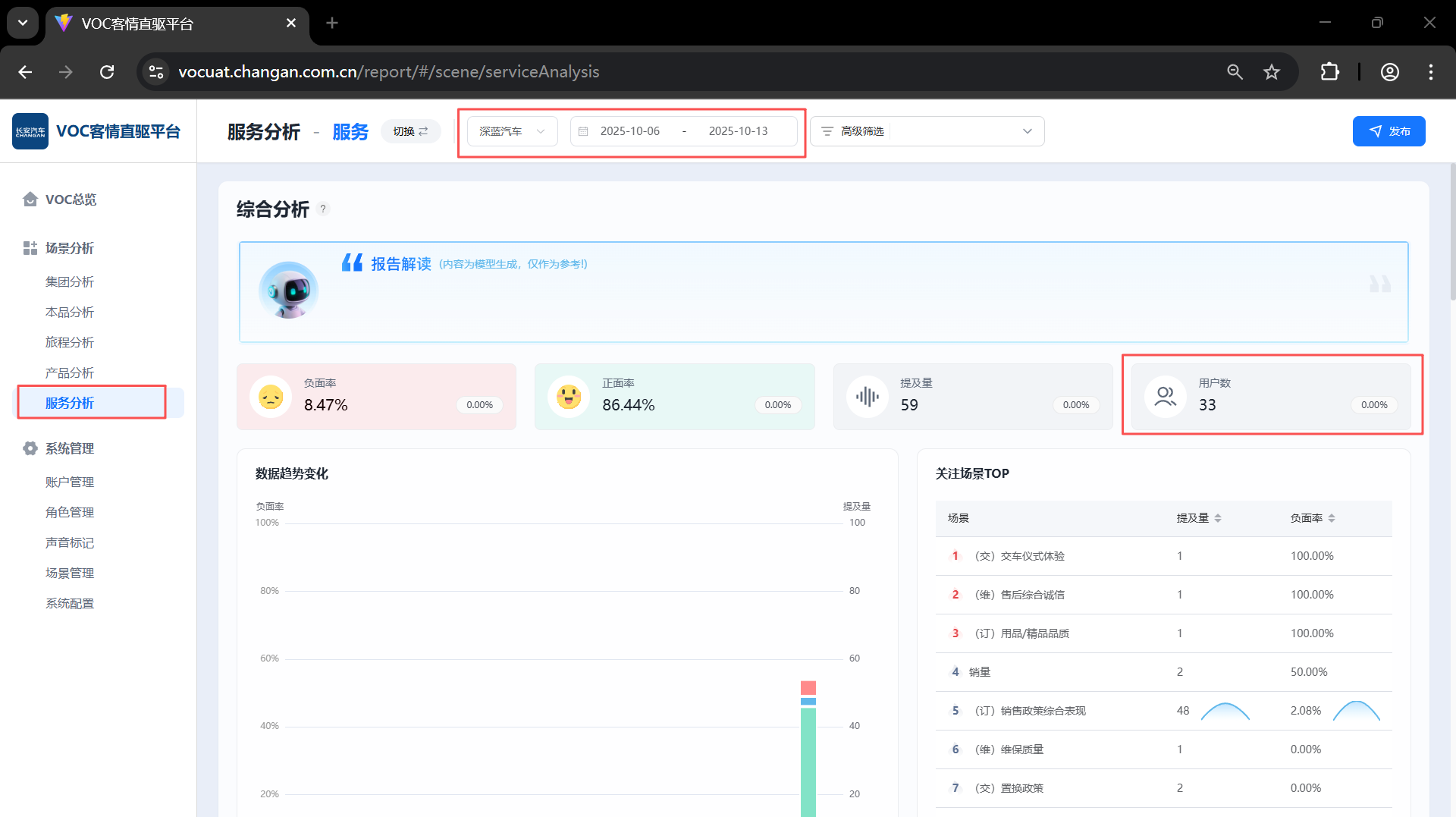Go to VOC总览 overview page
The height and width of the screenshot is (817, 1456).
click(71, 200)
